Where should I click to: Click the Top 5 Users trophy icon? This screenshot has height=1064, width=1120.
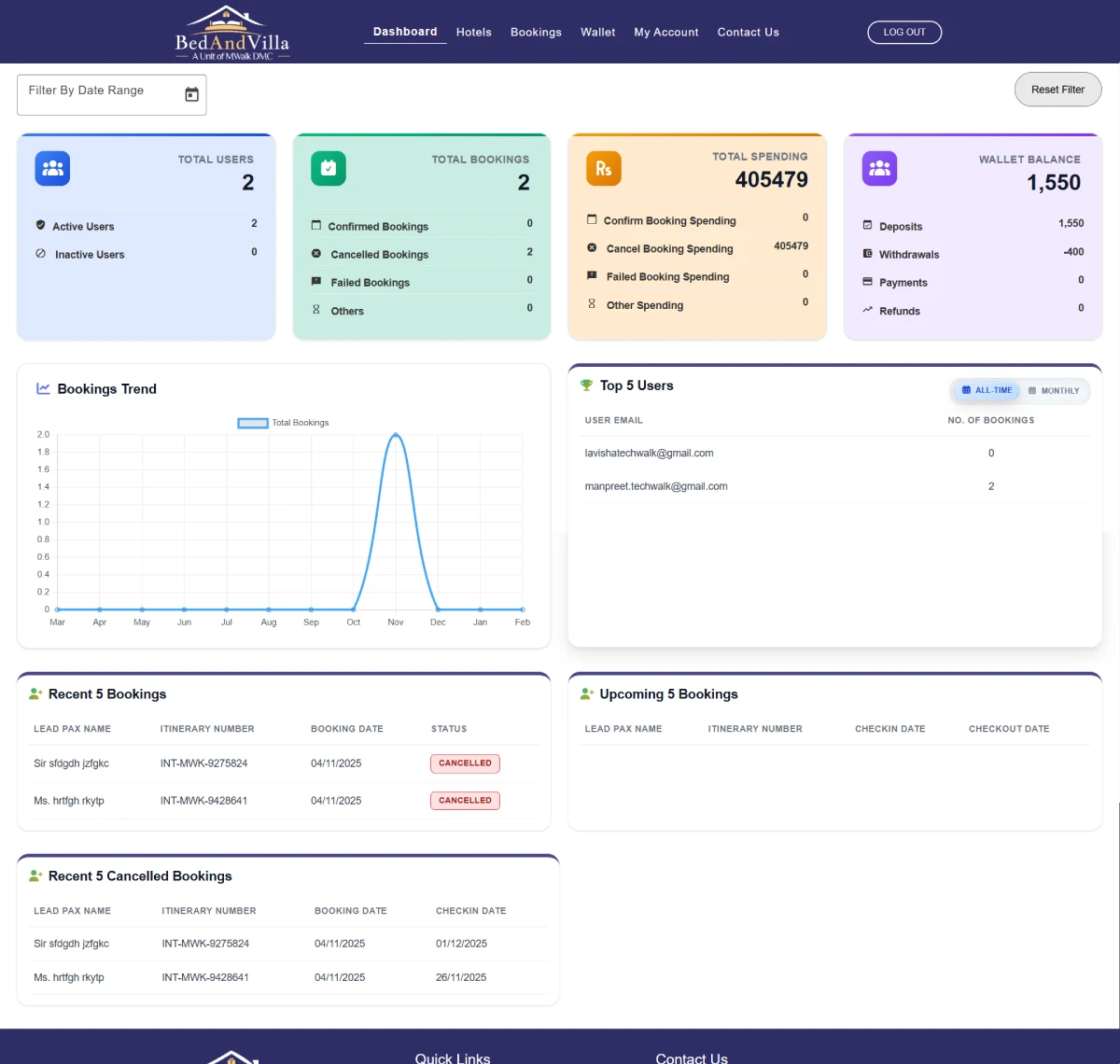[586, 385]
